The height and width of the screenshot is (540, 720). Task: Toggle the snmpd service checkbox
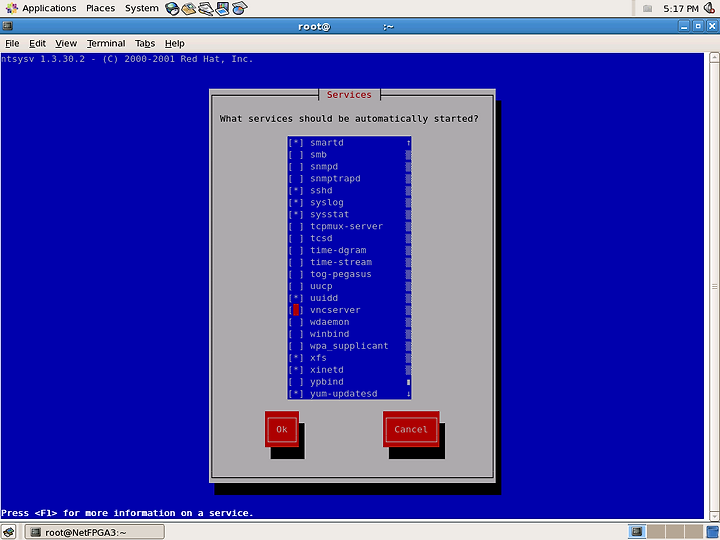pos(296,167)
